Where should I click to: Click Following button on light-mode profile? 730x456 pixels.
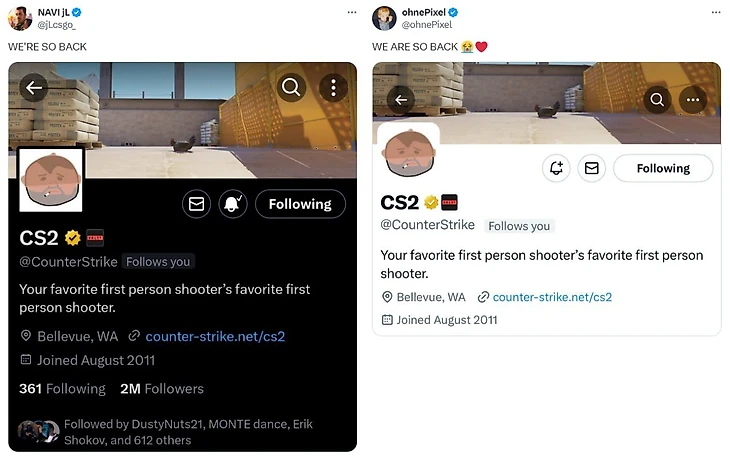point(663,168)
